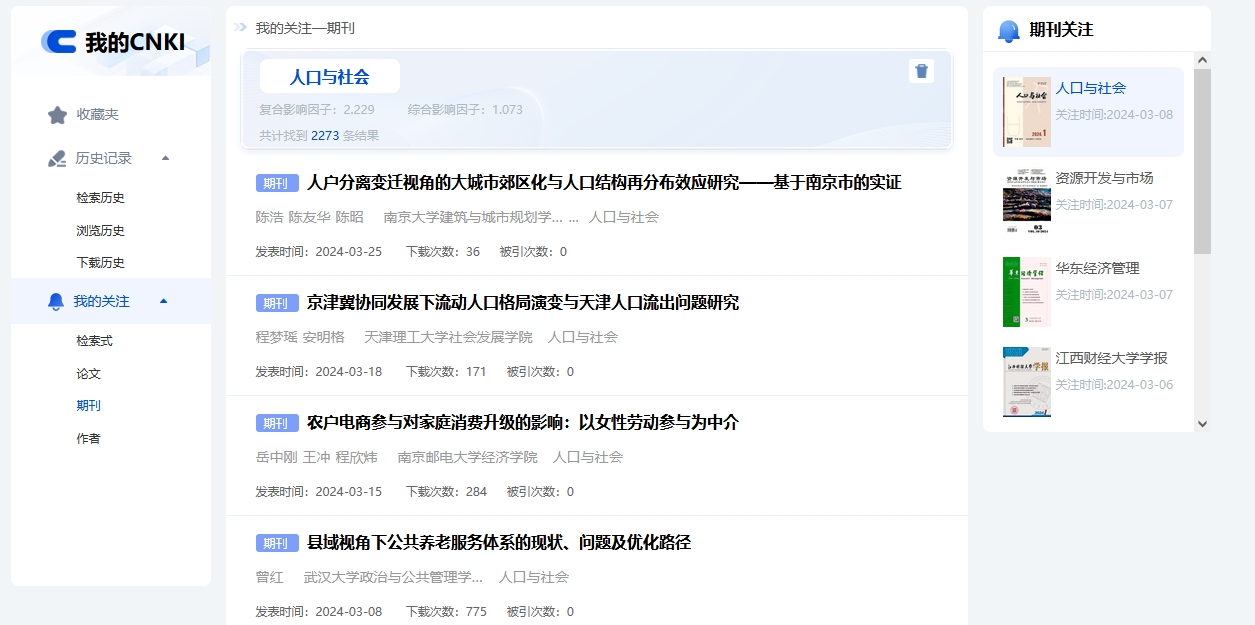The image size is (1255, 625).
Task: Click the 我的CNKI logo
Action: [x=113, y=42]
